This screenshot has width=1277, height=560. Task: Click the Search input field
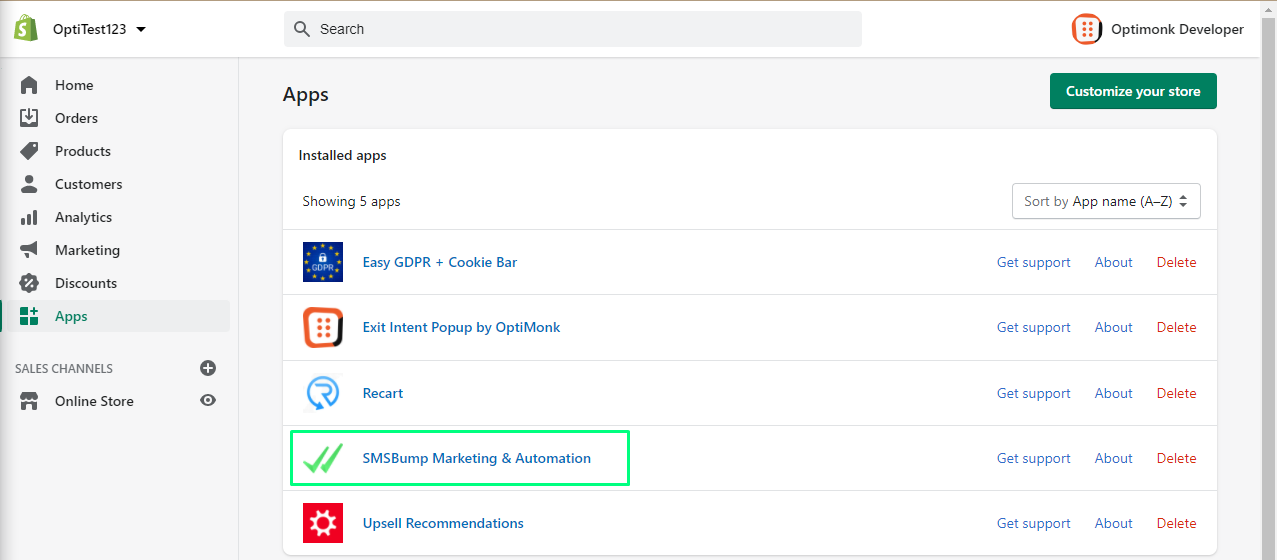[x=573, y=29]
